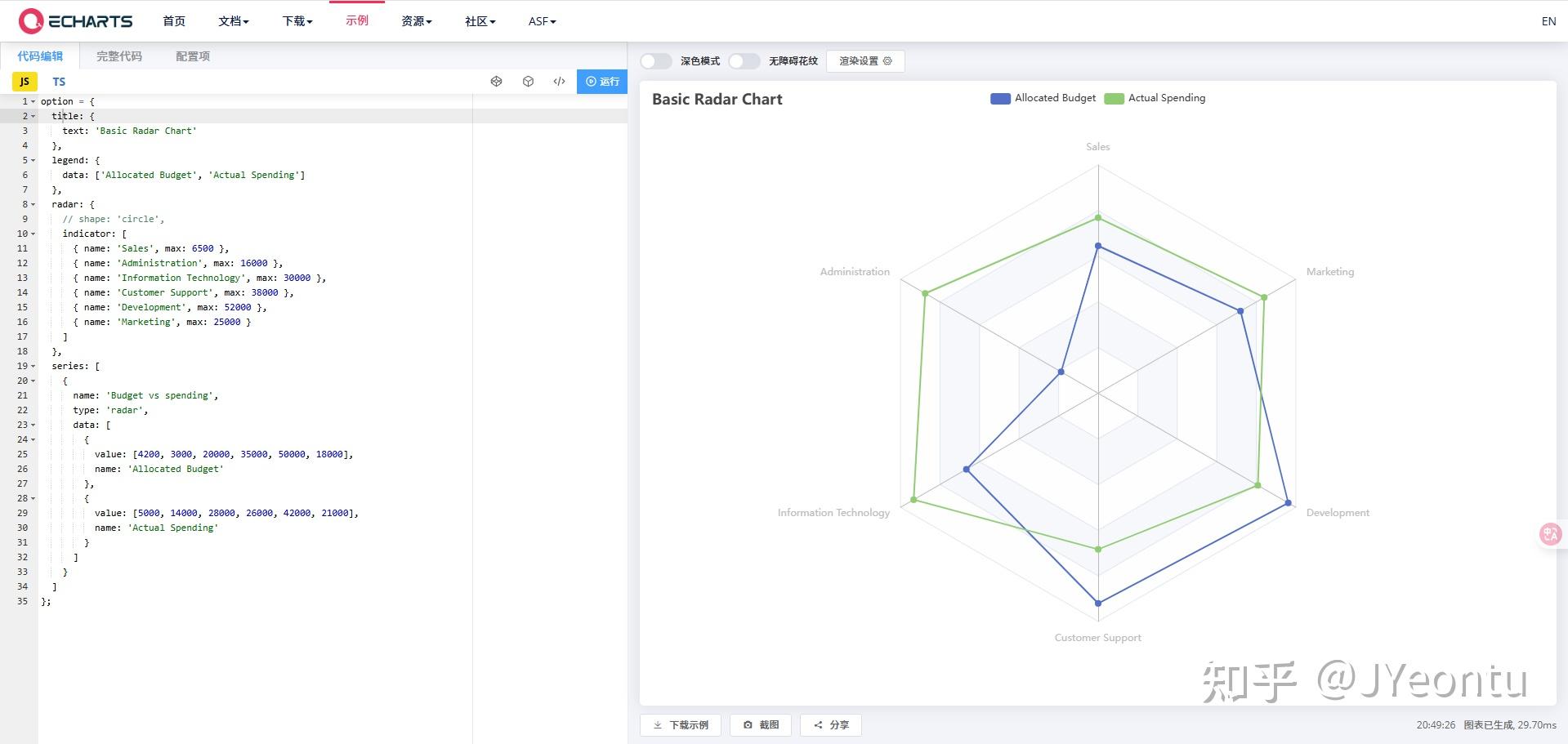Click the green data point at Administration axis

(x=925, y=293)
